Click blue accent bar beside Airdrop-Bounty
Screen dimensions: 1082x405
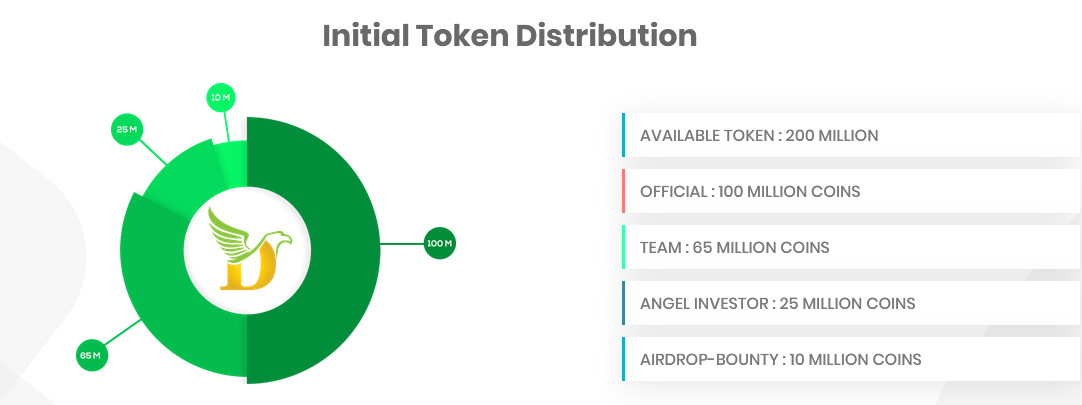(623, 359)
